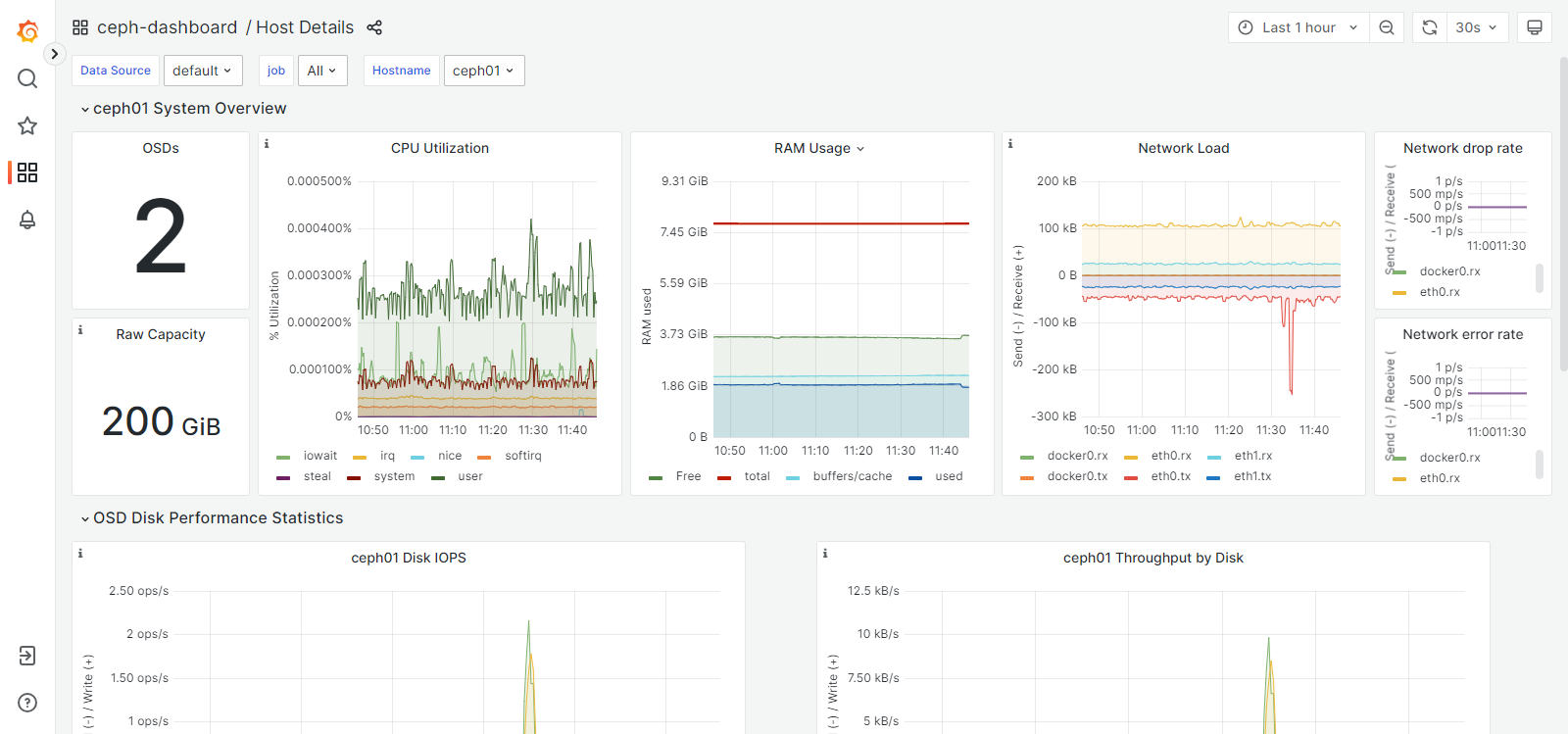1568x734 pixels.
Task: Click the Hostname variable label
Action: (x=402, y=71)
